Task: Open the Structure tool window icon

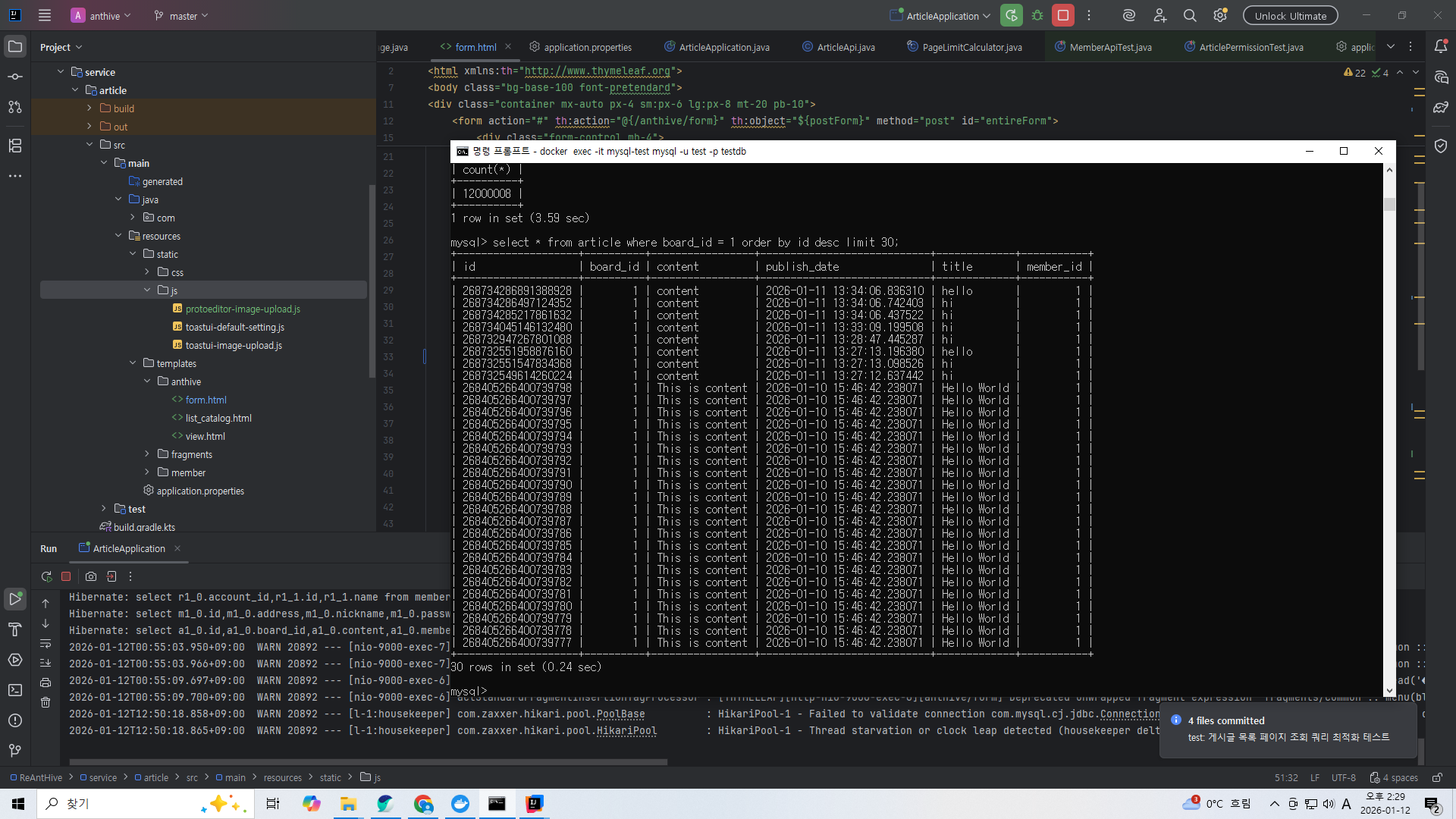Action: click(15, 146)
